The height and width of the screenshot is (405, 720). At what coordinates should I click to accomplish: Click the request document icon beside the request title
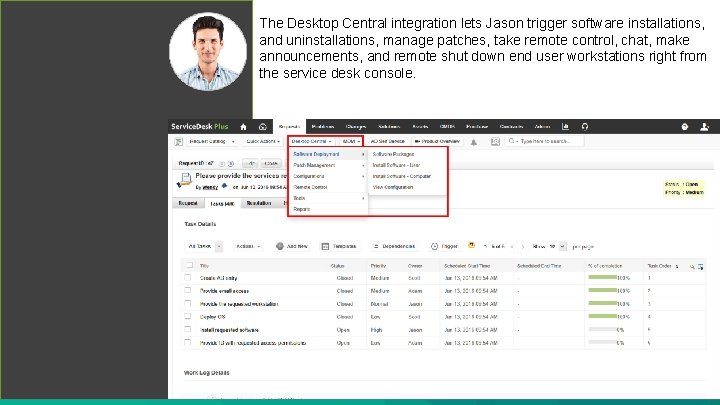pos(184,181)
